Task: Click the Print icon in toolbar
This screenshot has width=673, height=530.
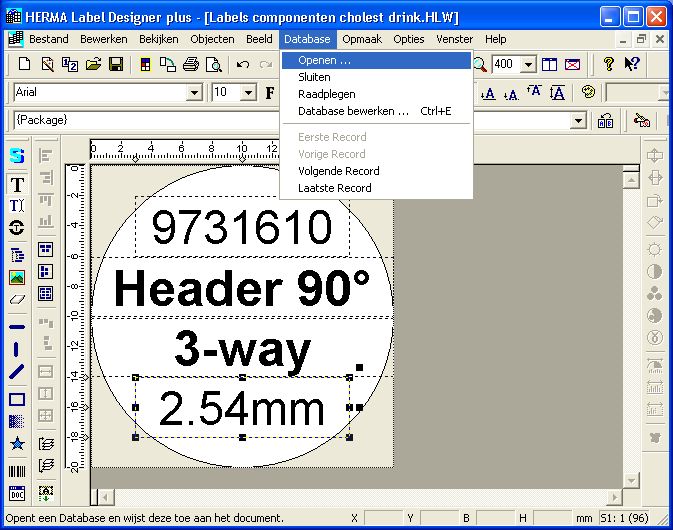Action: pyautogui.click(x=190, y=65)
